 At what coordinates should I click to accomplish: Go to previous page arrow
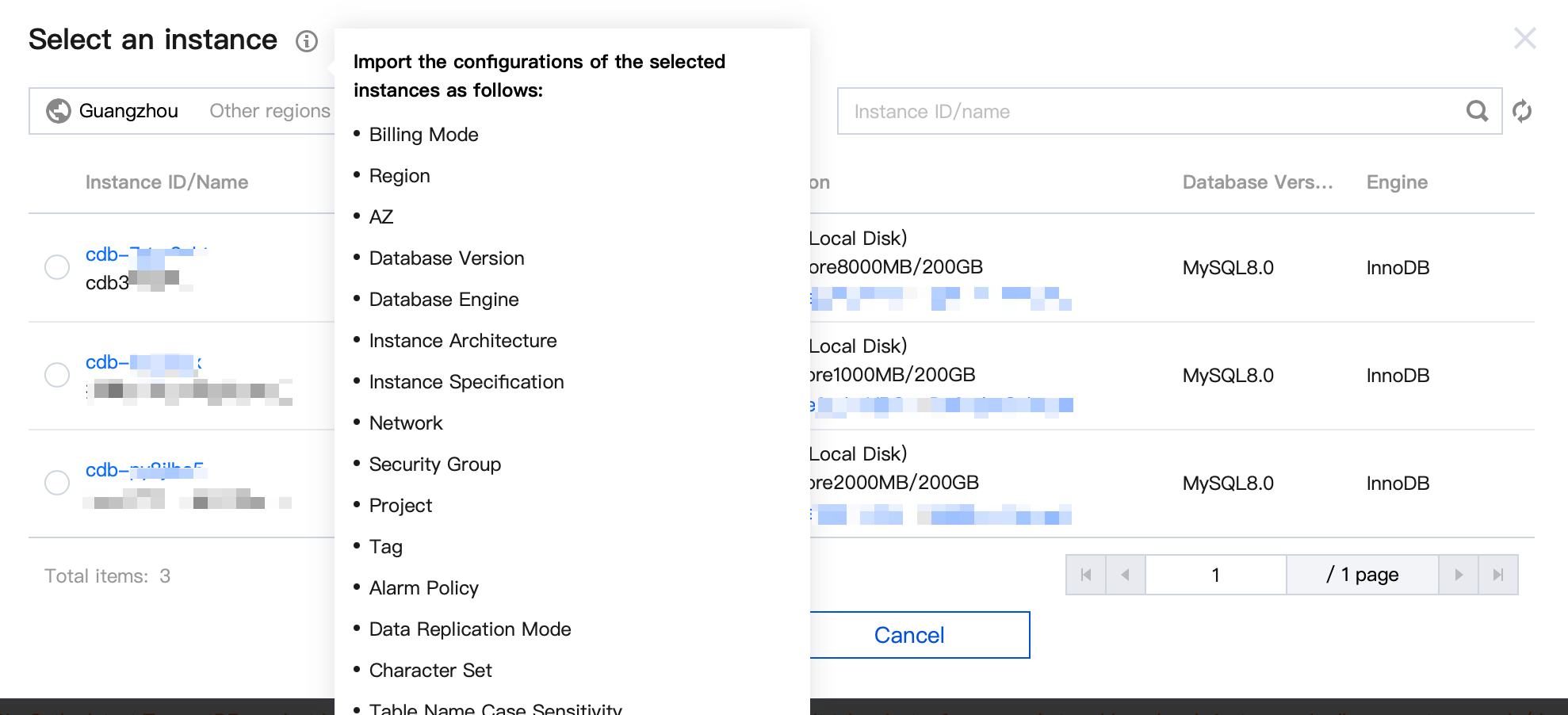coord(1125,575)
